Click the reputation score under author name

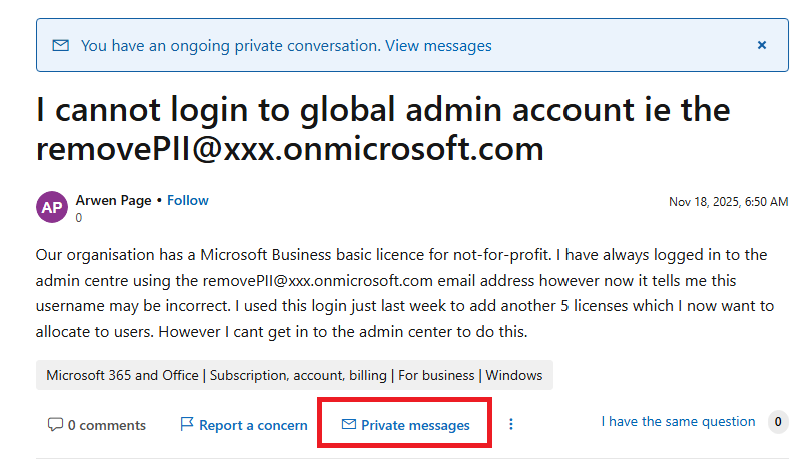pos(79,217)
